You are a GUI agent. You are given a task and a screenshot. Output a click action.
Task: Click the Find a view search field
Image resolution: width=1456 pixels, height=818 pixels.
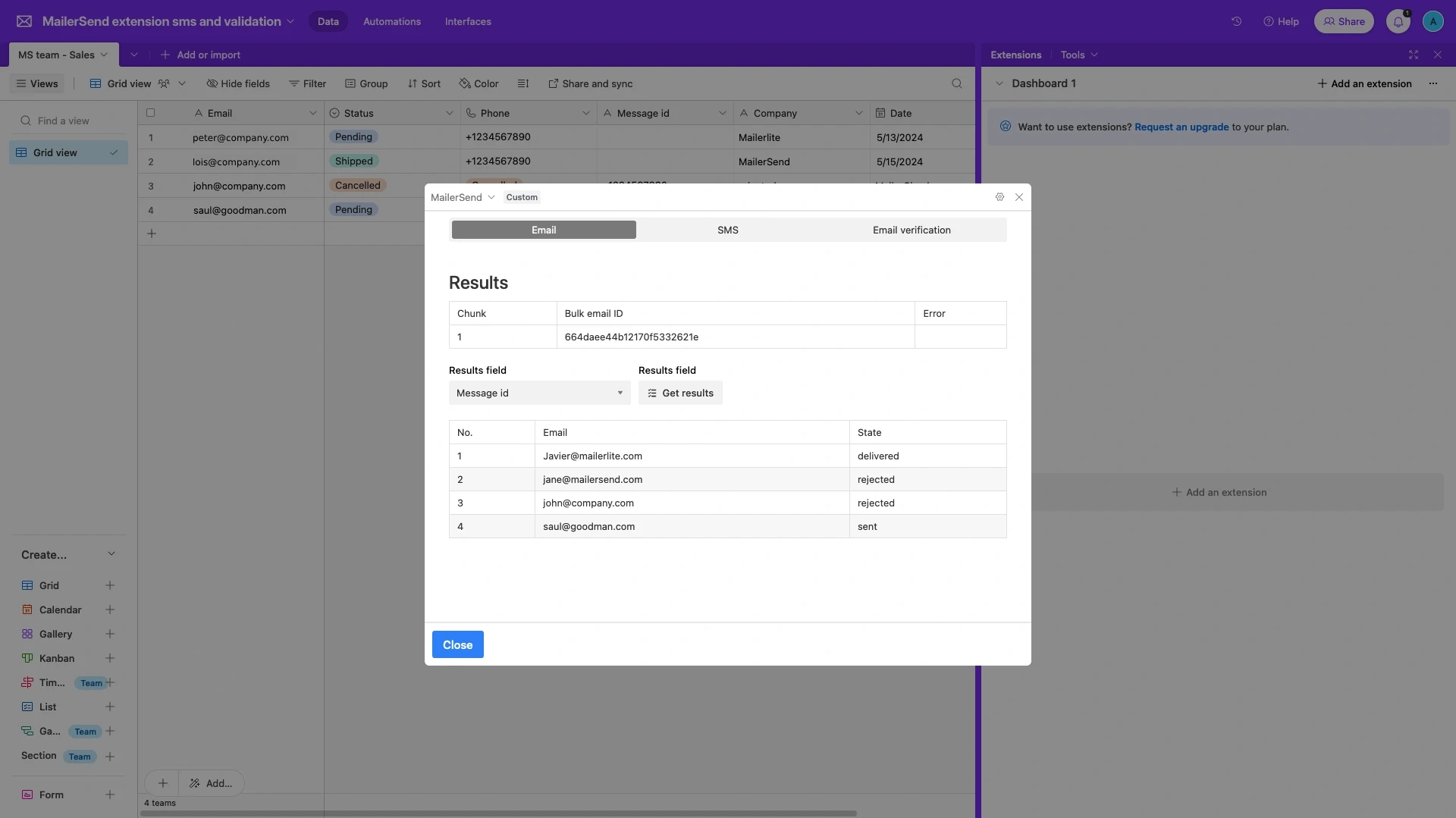coord(68,121)
